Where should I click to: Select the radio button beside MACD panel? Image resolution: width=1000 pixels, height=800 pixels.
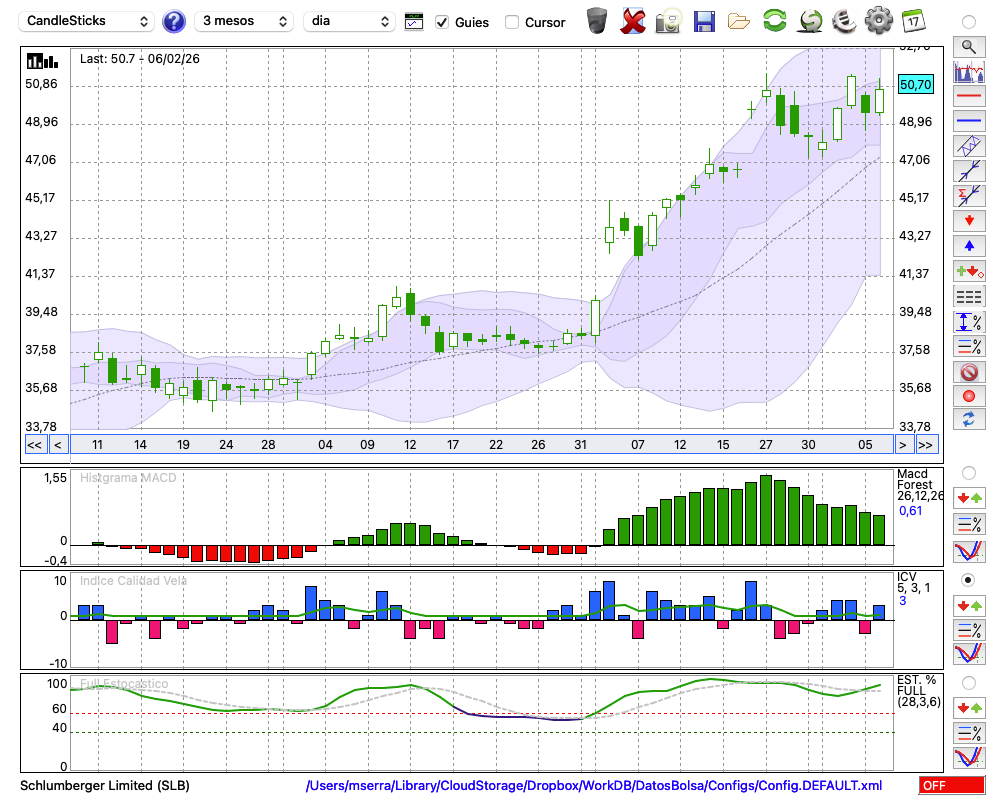click(968, 472)
